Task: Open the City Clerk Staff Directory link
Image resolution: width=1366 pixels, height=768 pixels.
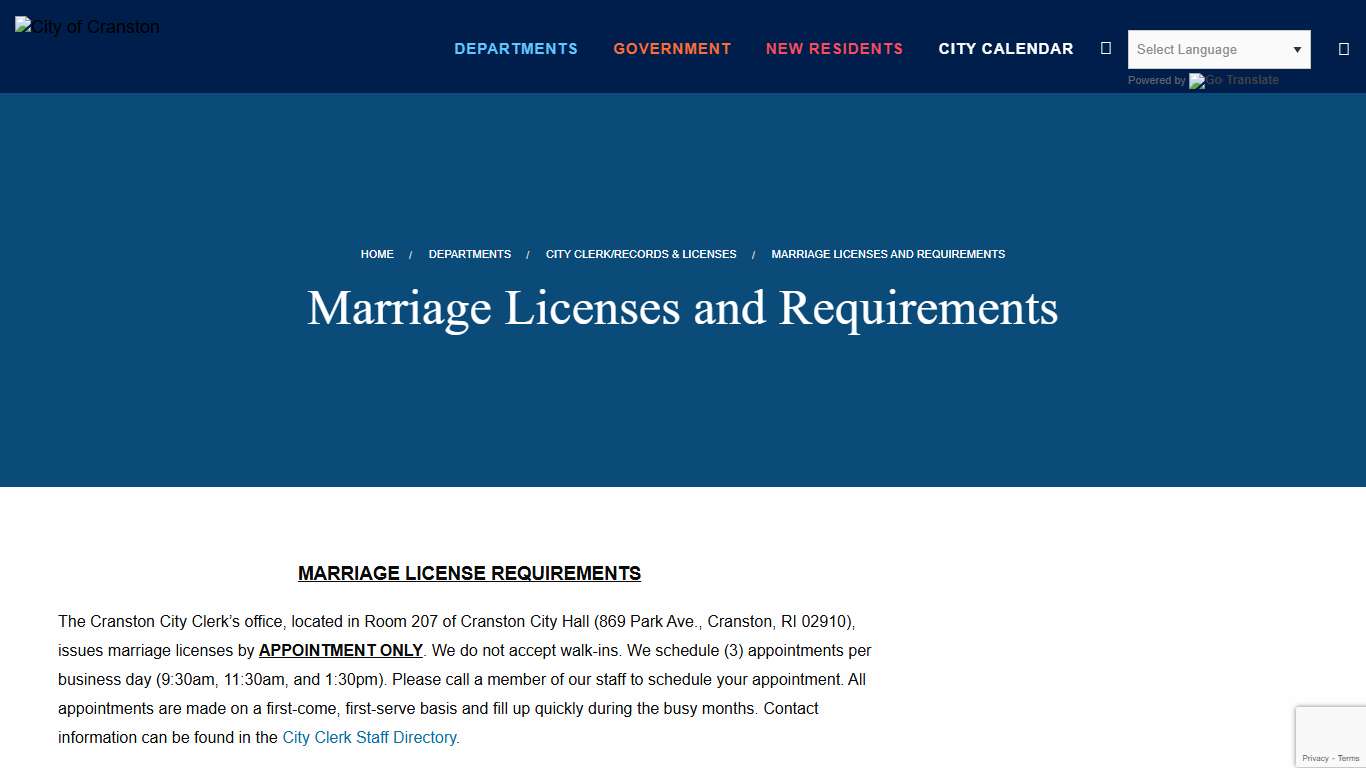Action: (369, 737)
